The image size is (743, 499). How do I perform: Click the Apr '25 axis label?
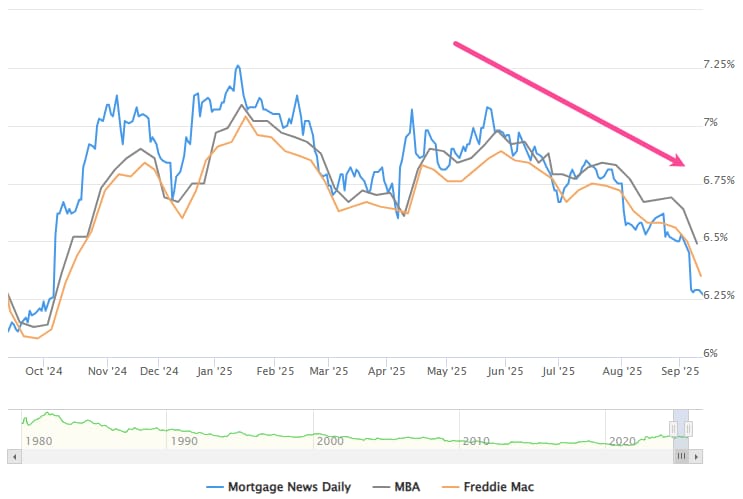coord(387,371)
